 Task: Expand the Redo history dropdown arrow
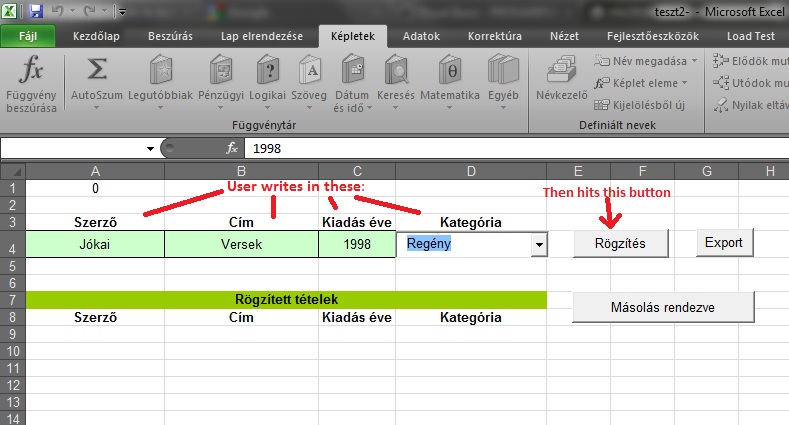[104, 11]
